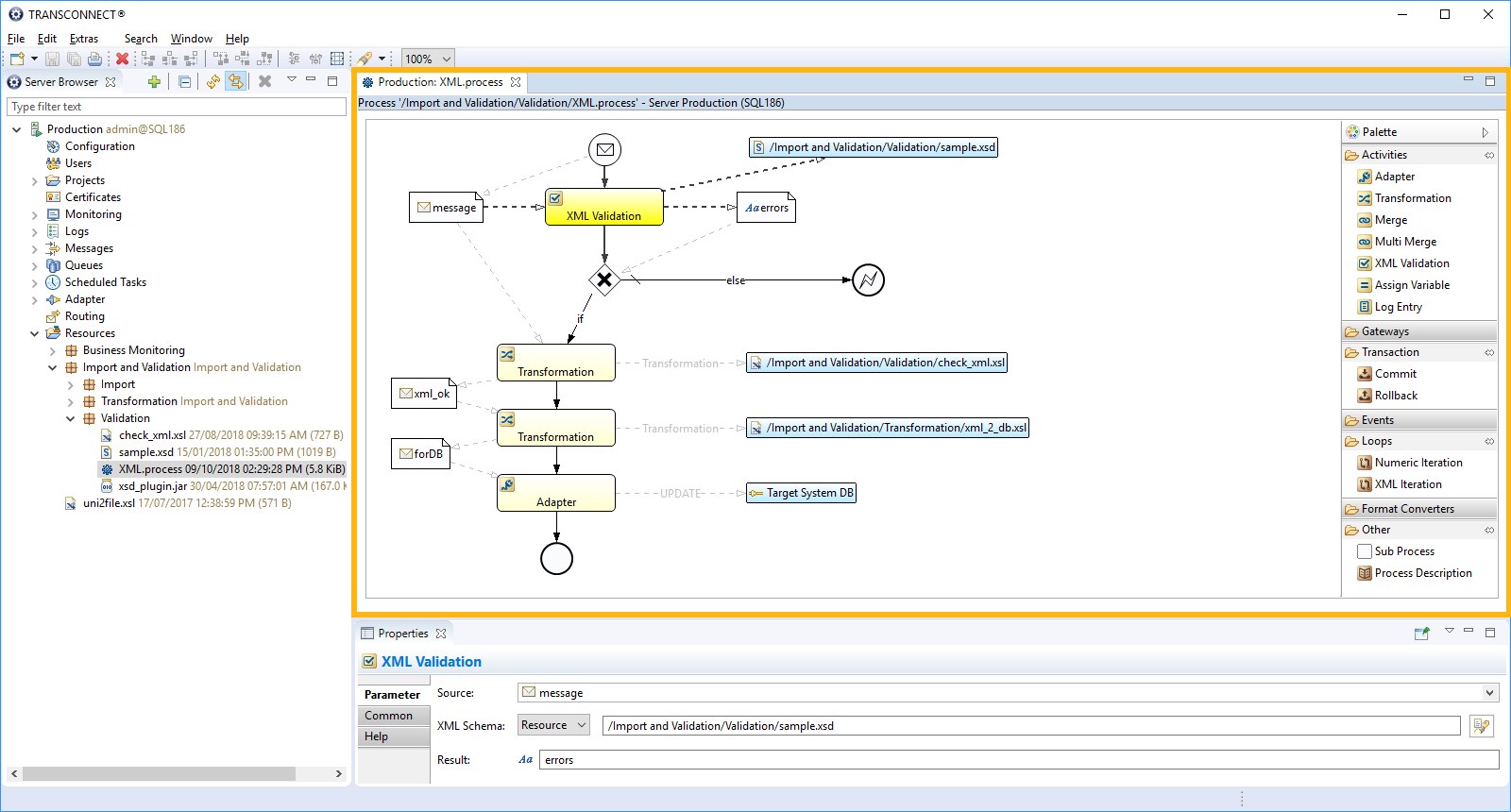The image size is (1511, 812).
Task: Select XML.process file in tree
Action: 223,469
